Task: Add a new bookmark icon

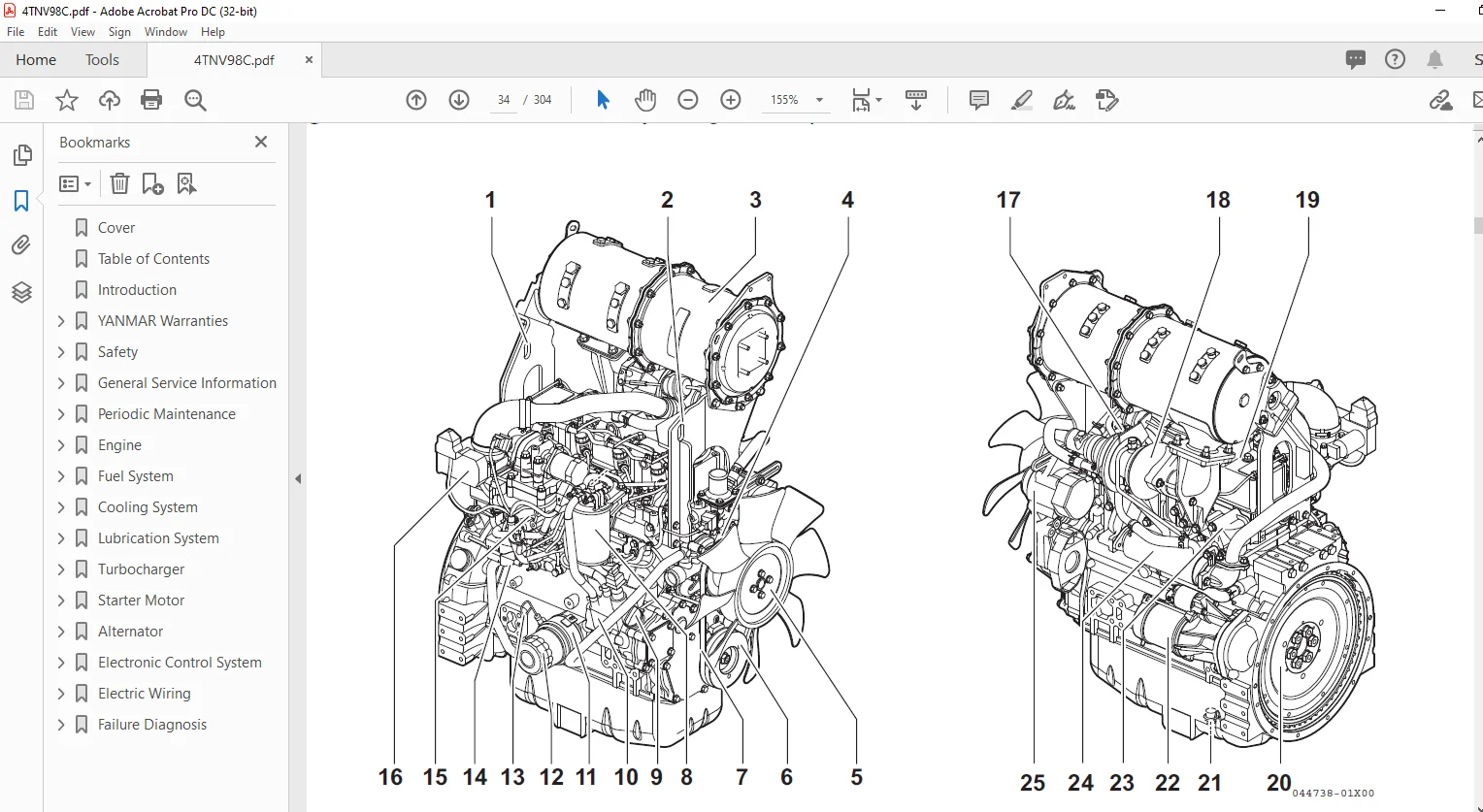Action: (x=152, y=183)
